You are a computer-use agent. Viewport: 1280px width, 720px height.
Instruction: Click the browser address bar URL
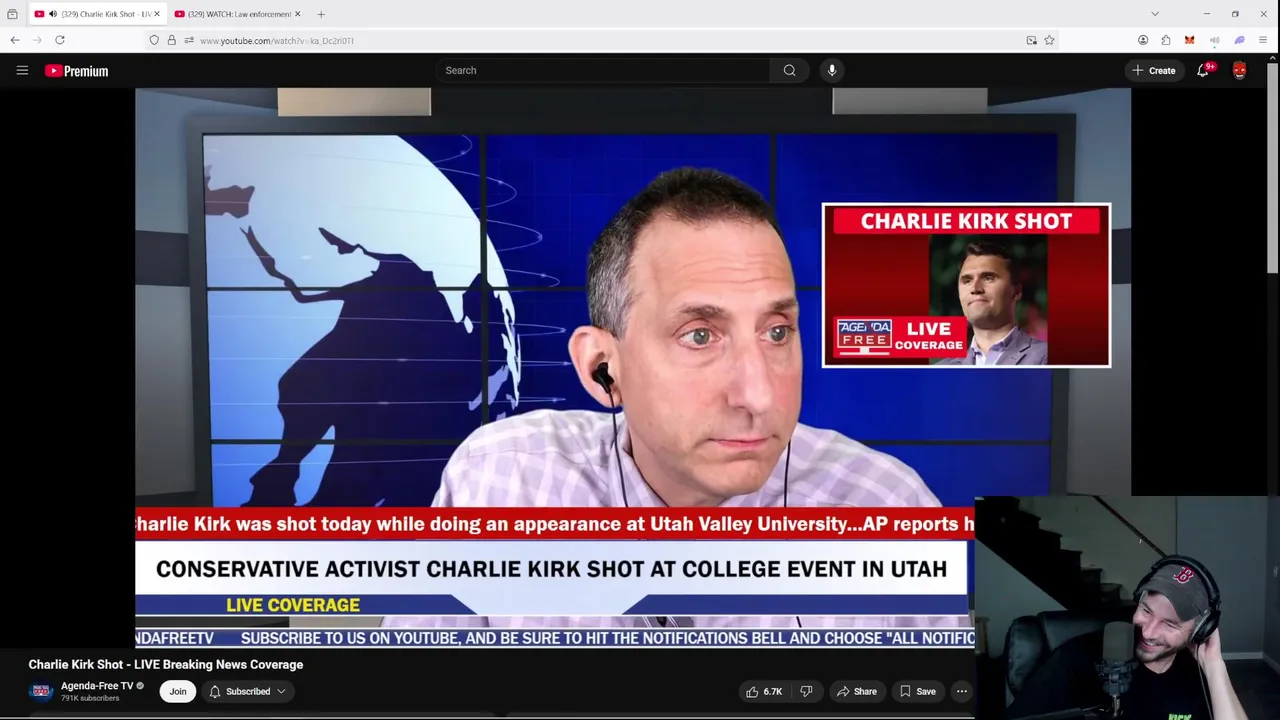point(277,41)
